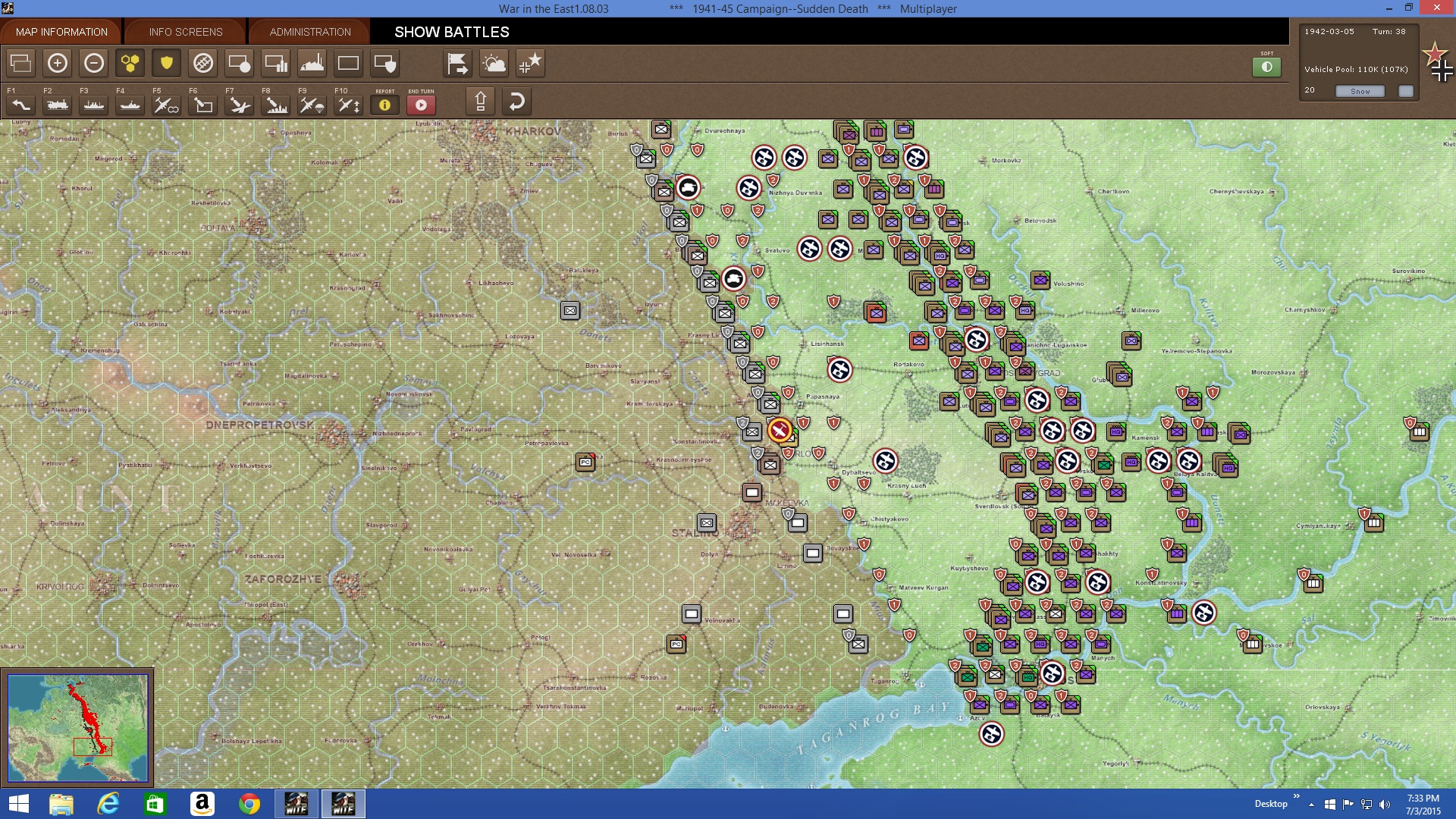Select the Soviet counter near Voloshino

pyautogui.click(x=1040, y=280)
